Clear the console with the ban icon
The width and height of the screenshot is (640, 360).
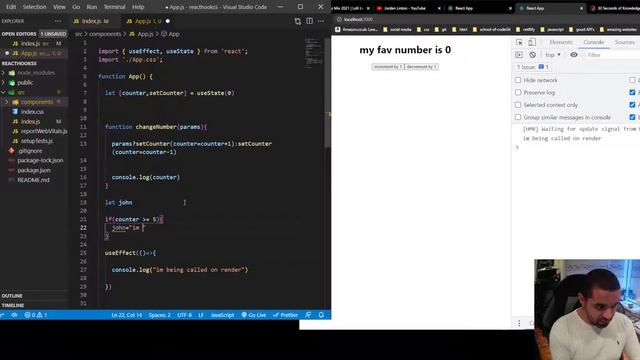(532, 55)
